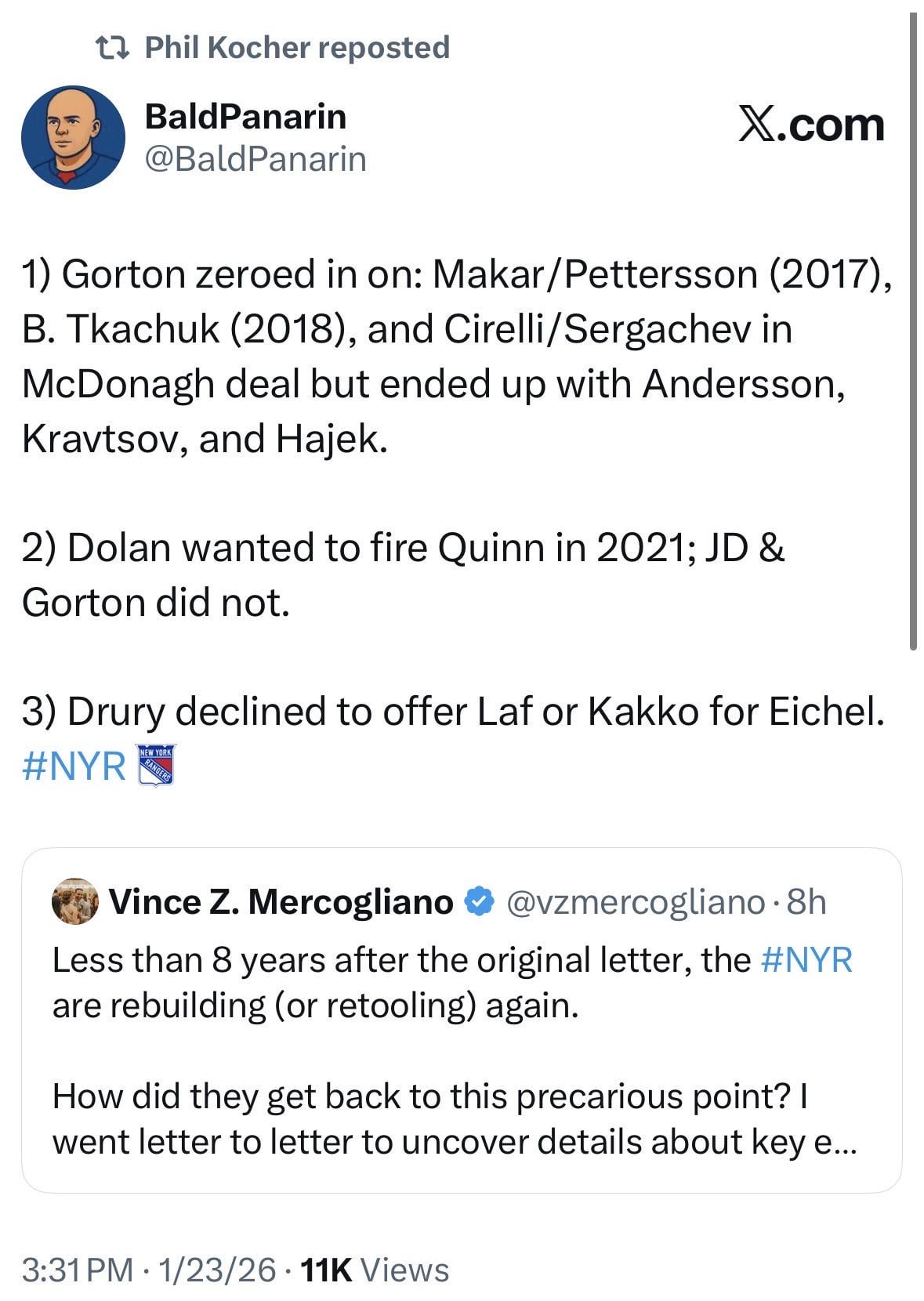Click the 1/23/26 post date
The height and width of the screenshot is (1301, 924).
click(217, 1270)
